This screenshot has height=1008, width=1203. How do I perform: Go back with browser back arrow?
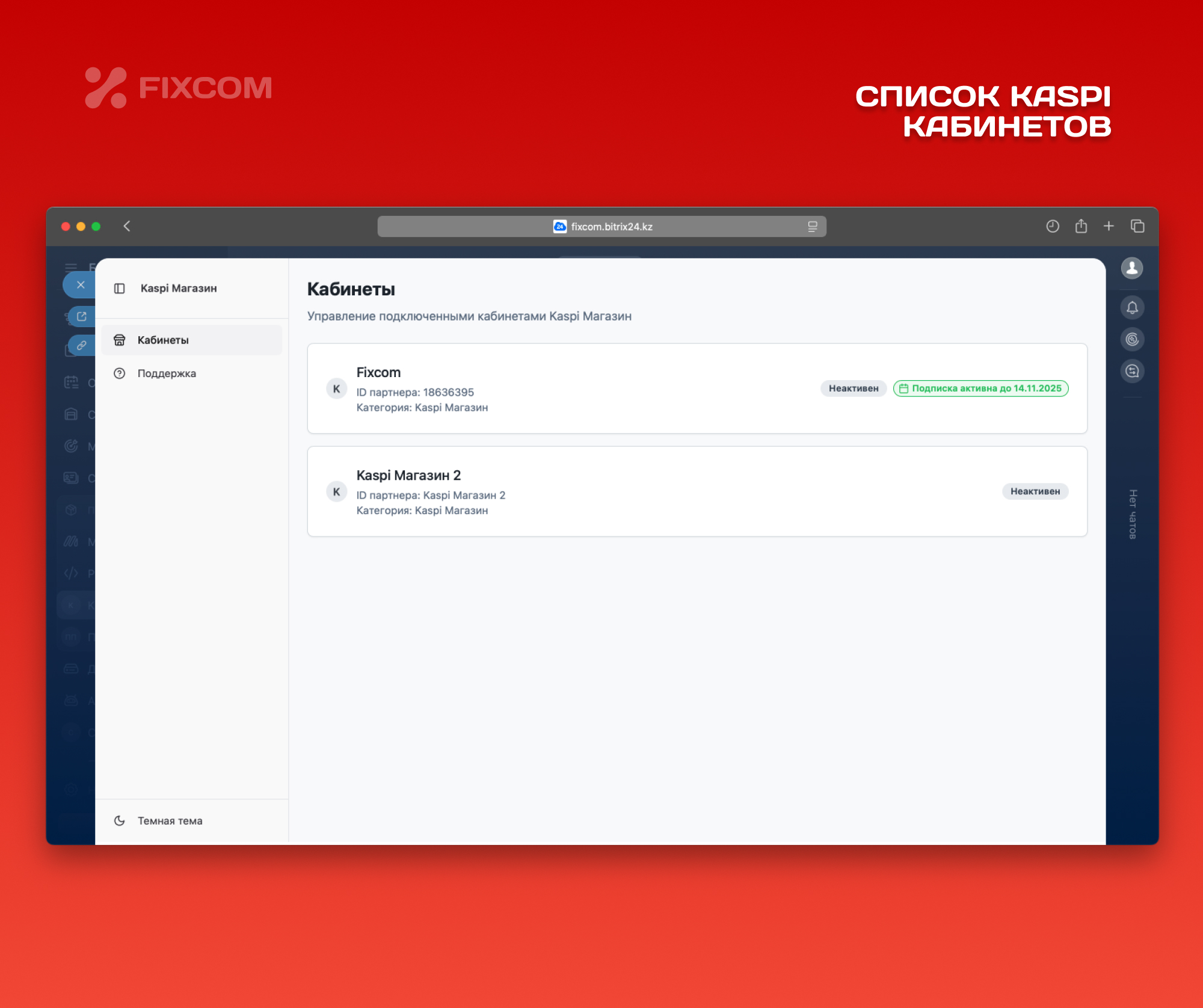pyautogui.click(x=127, y=227)
